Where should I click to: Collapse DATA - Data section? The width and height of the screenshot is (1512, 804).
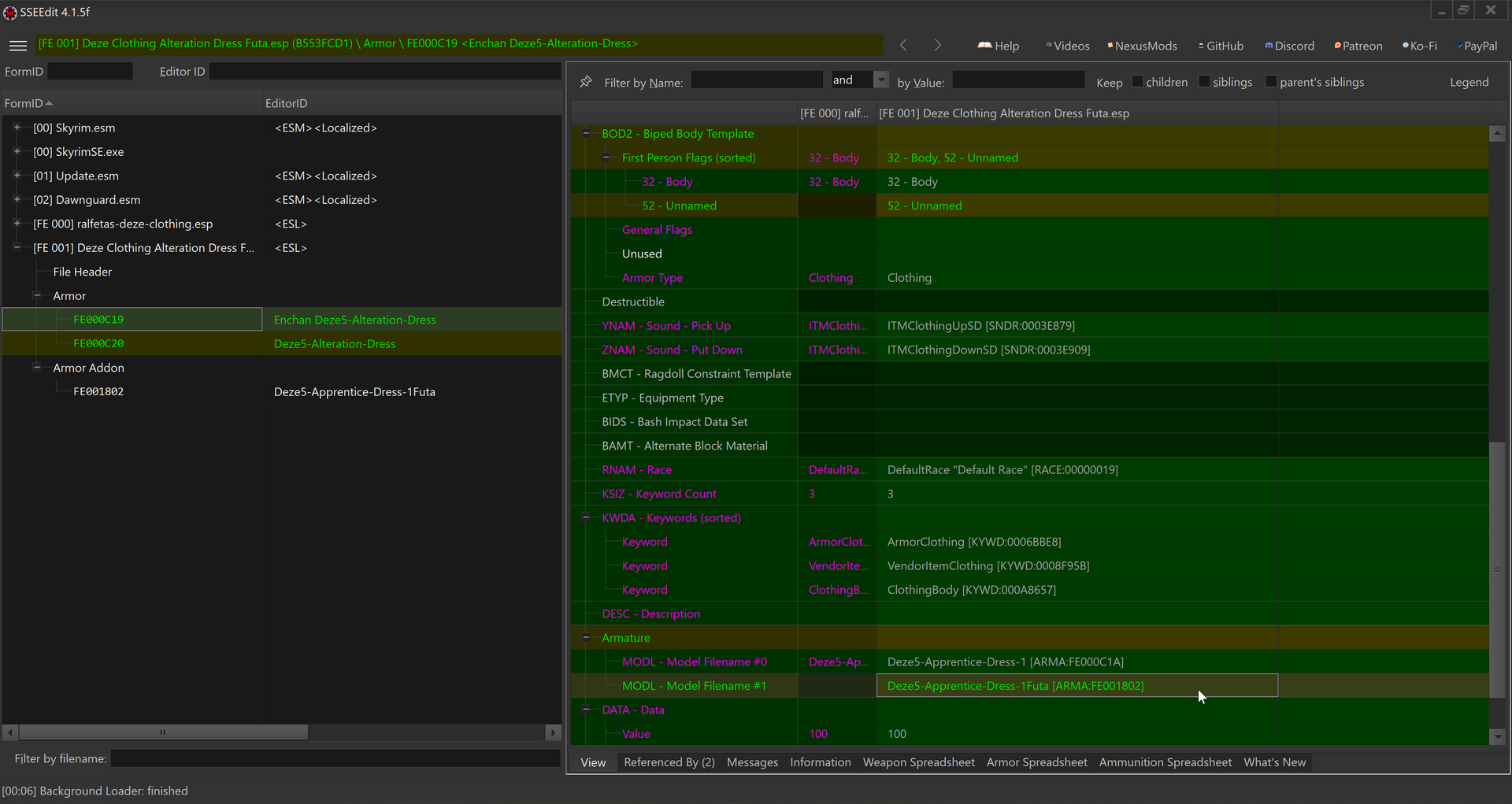click(x=586, y=710)
